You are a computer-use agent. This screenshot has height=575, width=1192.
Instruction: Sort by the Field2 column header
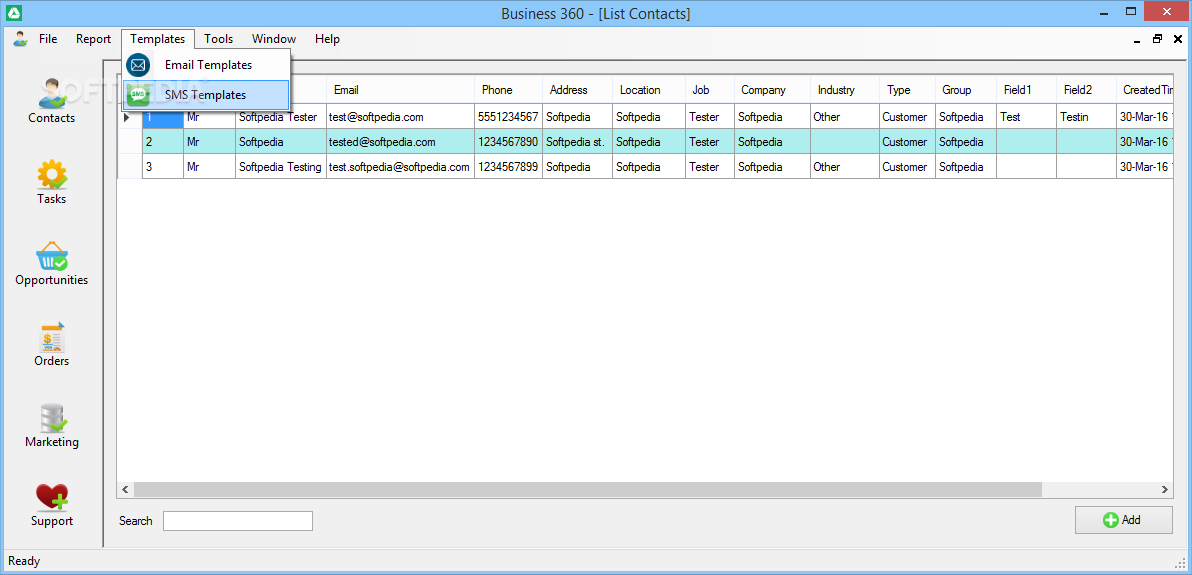point(1086,90)
